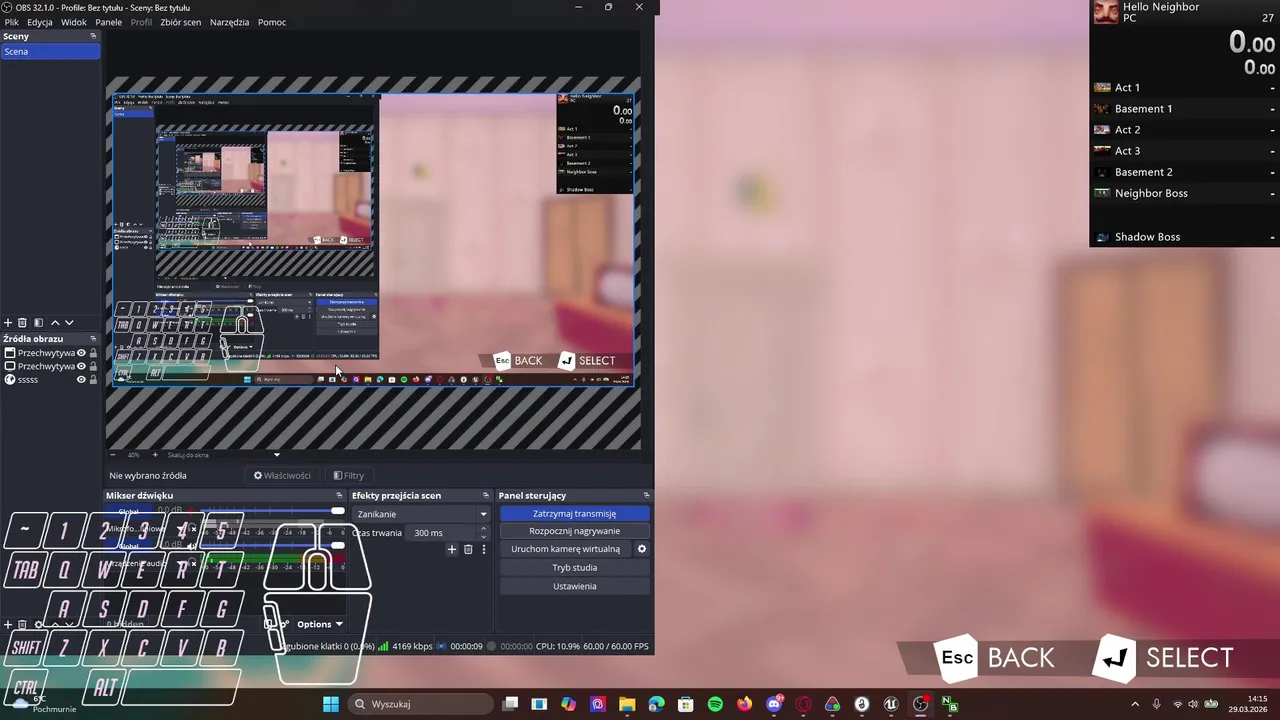
Task: Undock the Sceny panel with its float icon
Action: pyautogui.click(x=94, y=36)
